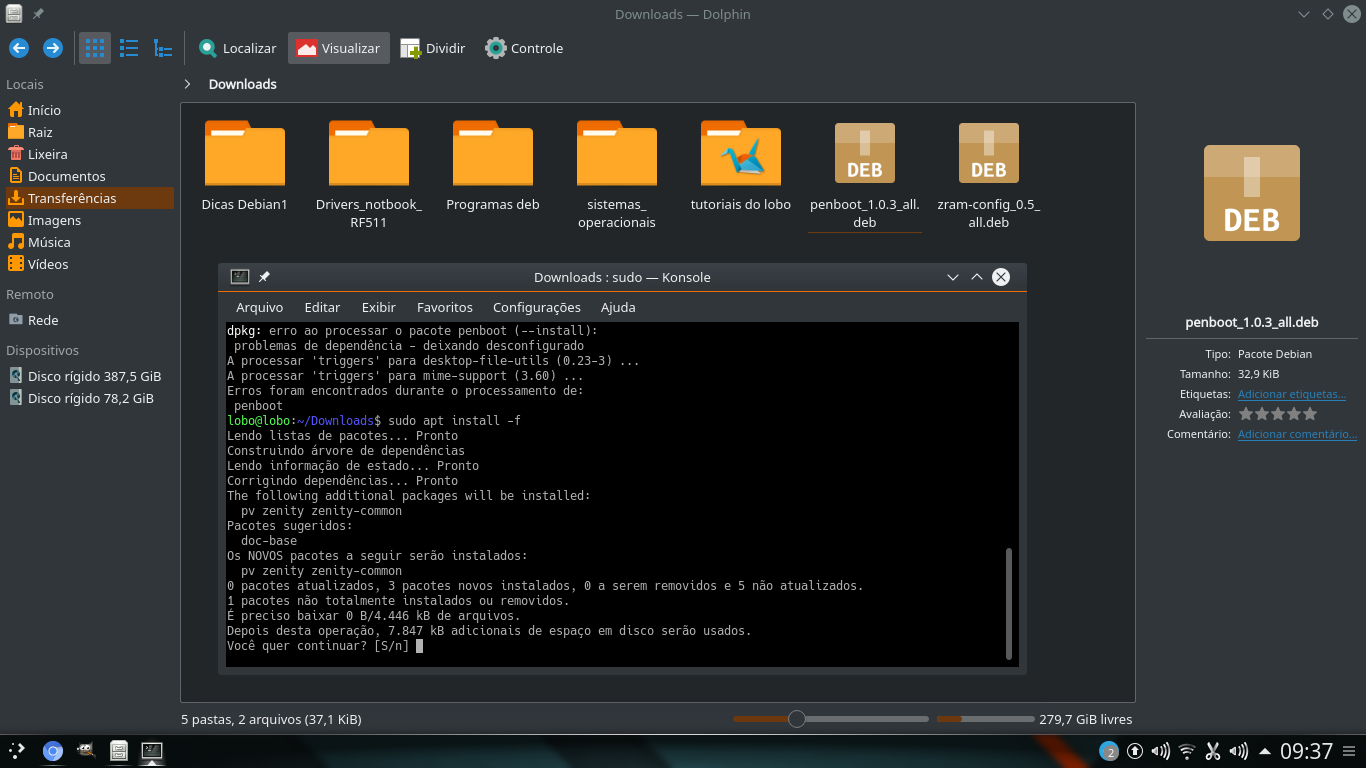
Task: Pin the Konsole window on top
Action: (x=265, y=277)
